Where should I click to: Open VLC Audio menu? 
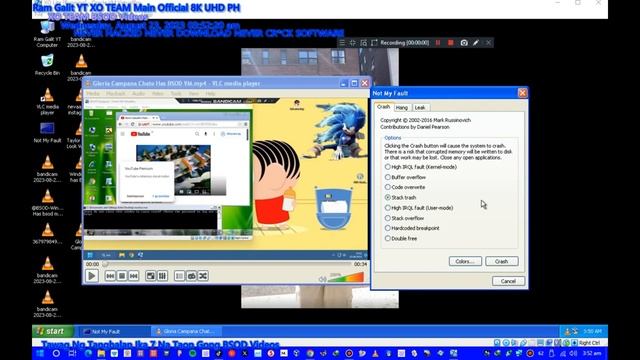[138, 93]
